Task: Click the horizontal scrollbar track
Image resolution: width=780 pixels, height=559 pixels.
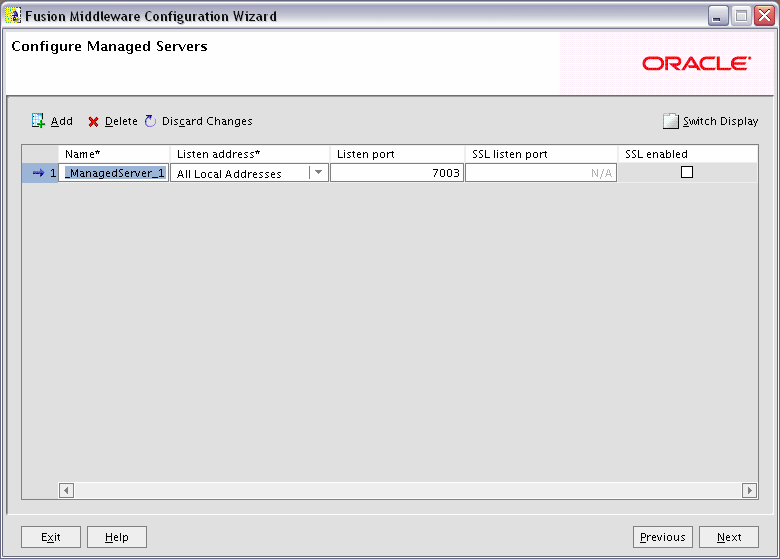Action: point(408,490)
